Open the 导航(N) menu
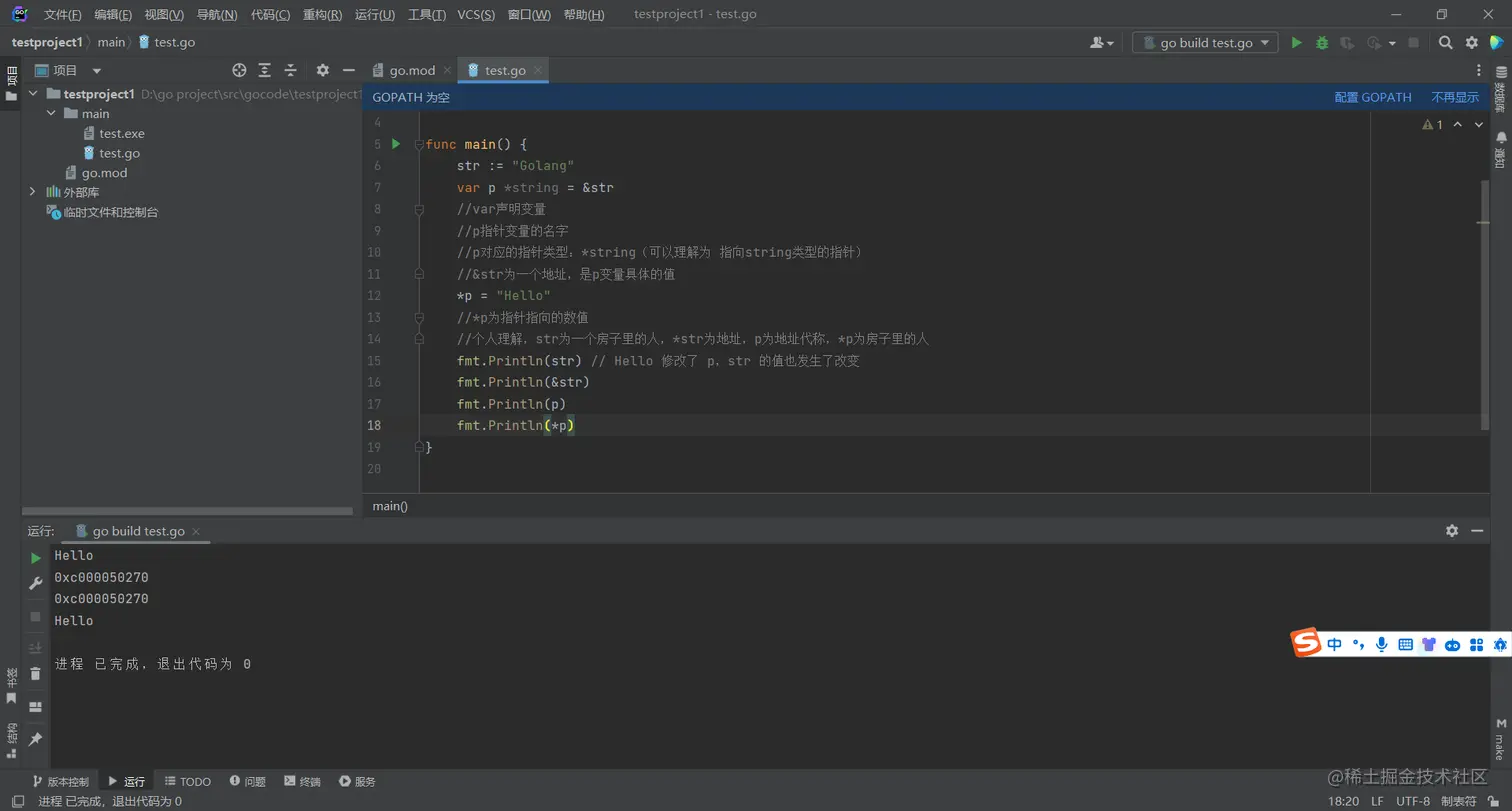 pyautogui.click(x=217, y=15)
